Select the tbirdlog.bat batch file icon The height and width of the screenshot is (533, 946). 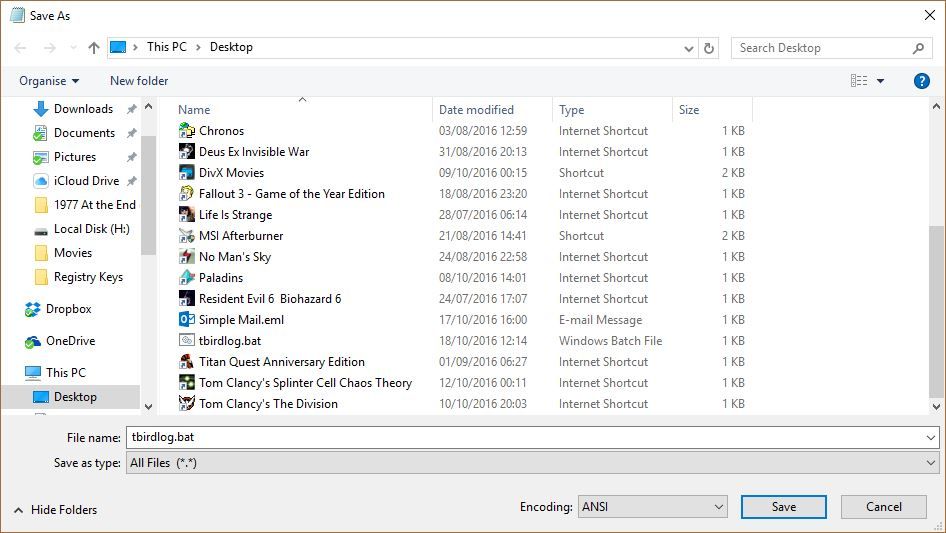click(x=186, y=340)
